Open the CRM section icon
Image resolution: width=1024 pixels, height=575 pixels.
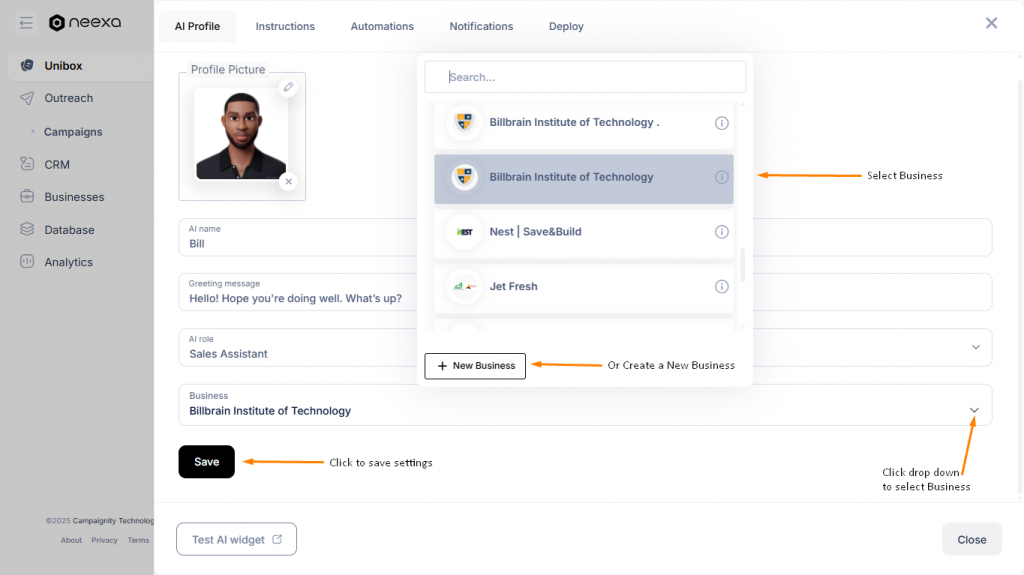point(27,164)
